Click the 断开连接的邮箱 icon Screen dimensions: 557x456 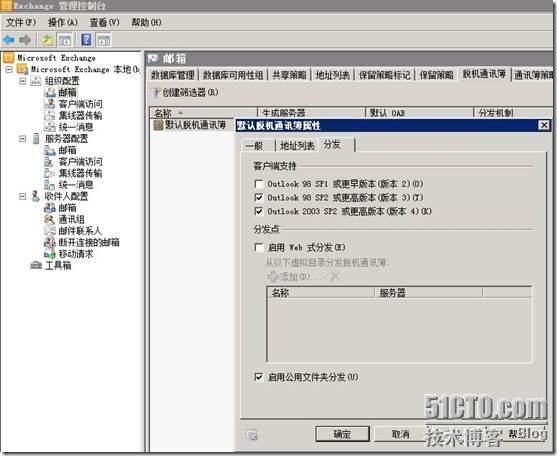tap(50, 242)
